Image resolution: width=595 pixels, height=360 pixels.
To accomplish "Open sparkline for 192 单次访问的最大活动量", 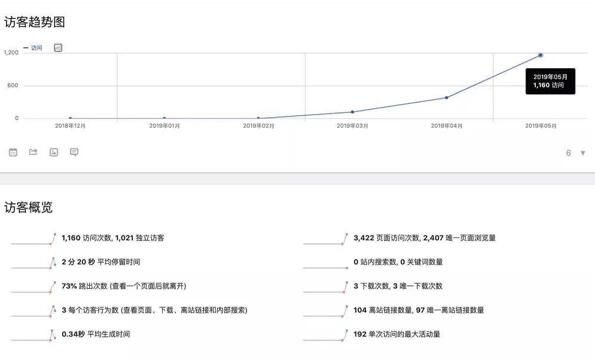I will (326, 335).
